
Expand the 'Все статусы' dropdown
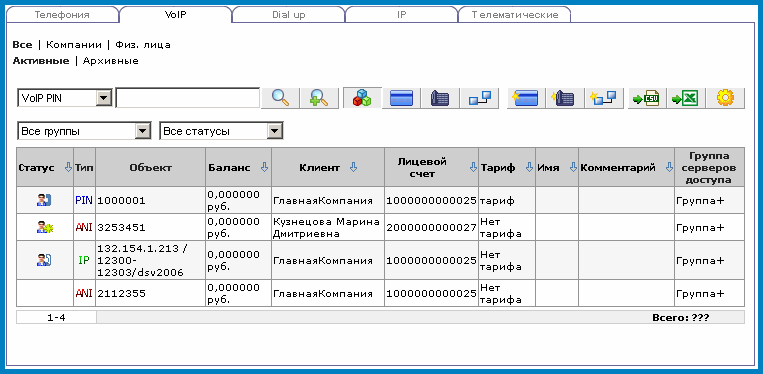tap(221, 131)
